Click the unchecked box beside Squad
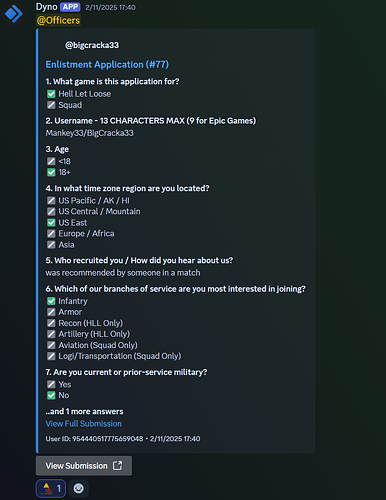 51,105
